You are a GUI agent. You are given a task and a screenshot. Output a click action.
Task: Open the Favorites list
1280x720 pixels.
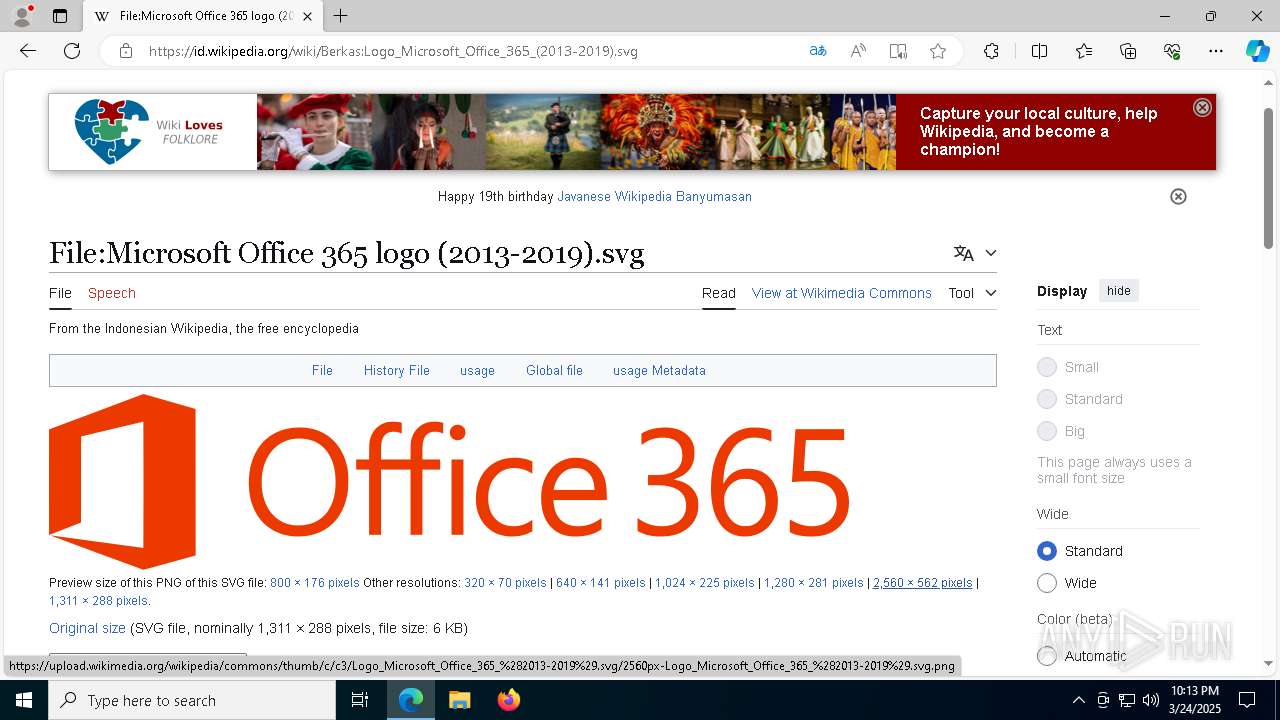pyautogui.click(x=1084, y=51)
